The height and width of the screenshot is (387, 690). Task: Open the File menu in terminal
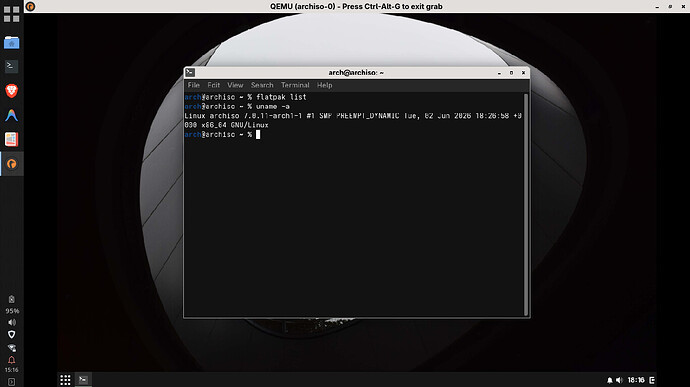[194, 85]
